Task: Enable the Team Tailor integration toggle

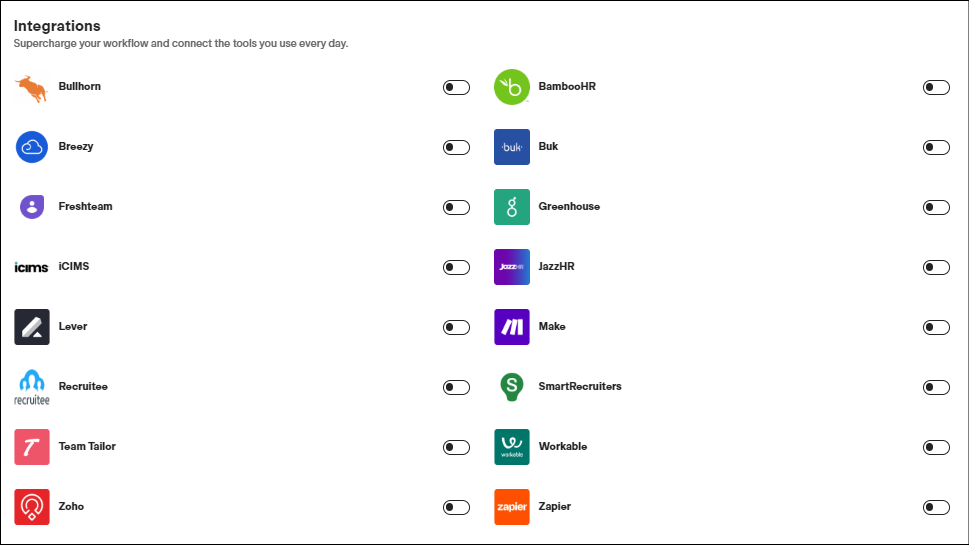Action: 456,447
